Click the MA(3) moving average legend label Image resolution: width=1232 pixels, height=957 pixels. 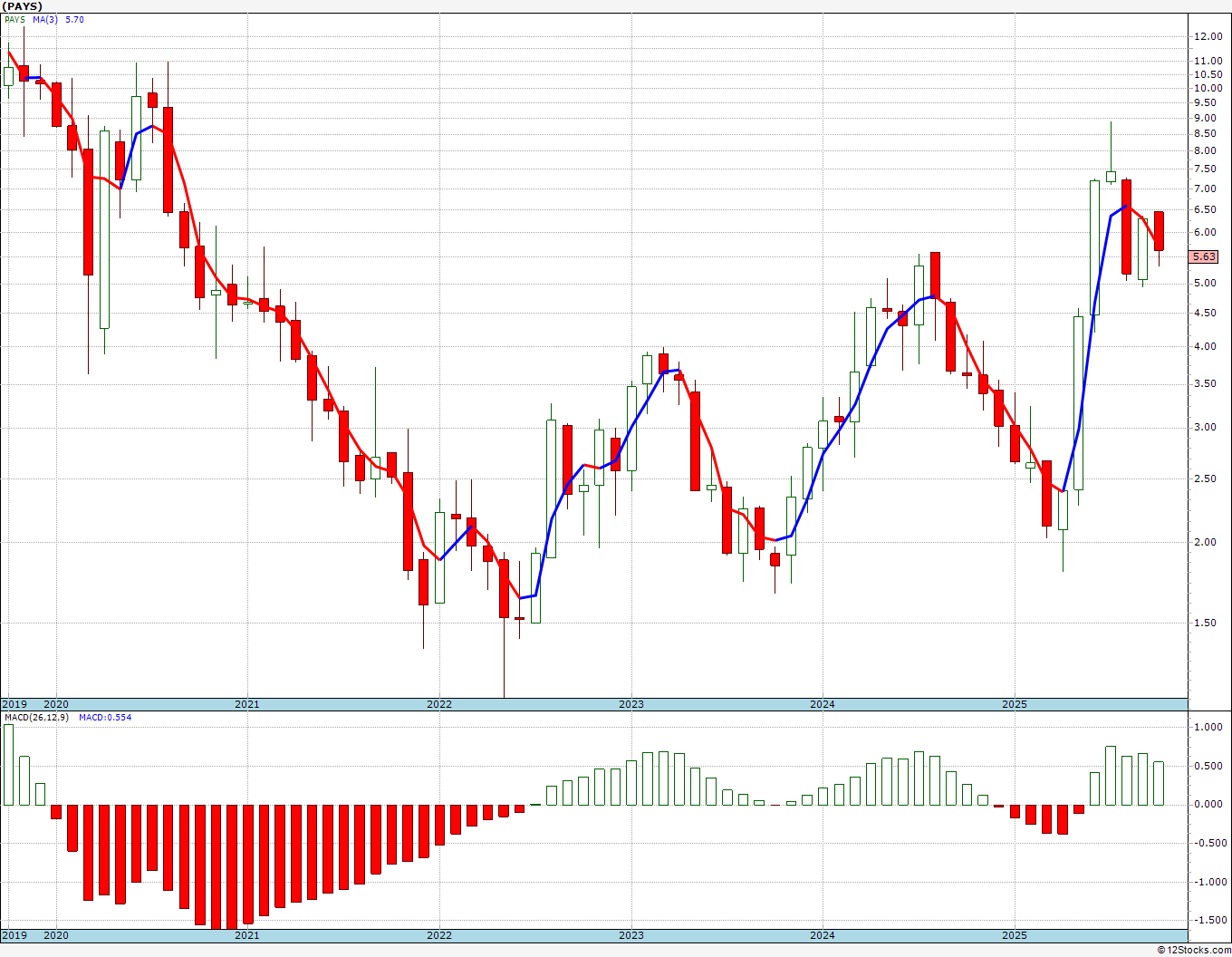(45, 19)
